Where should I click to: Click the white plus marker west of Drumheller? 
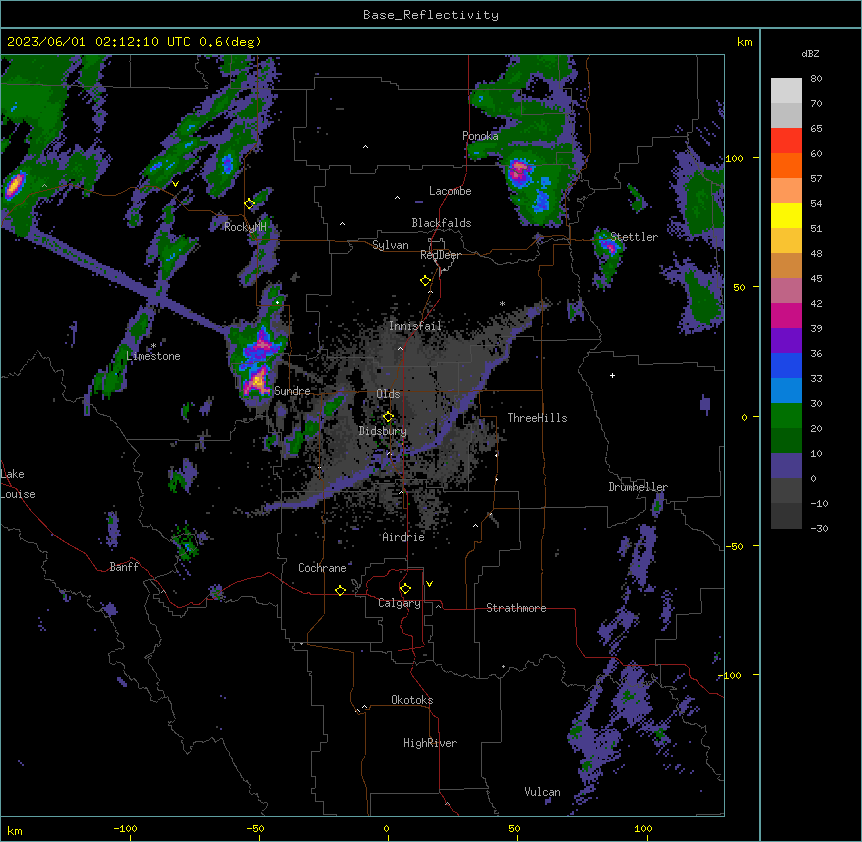point(612,375)
